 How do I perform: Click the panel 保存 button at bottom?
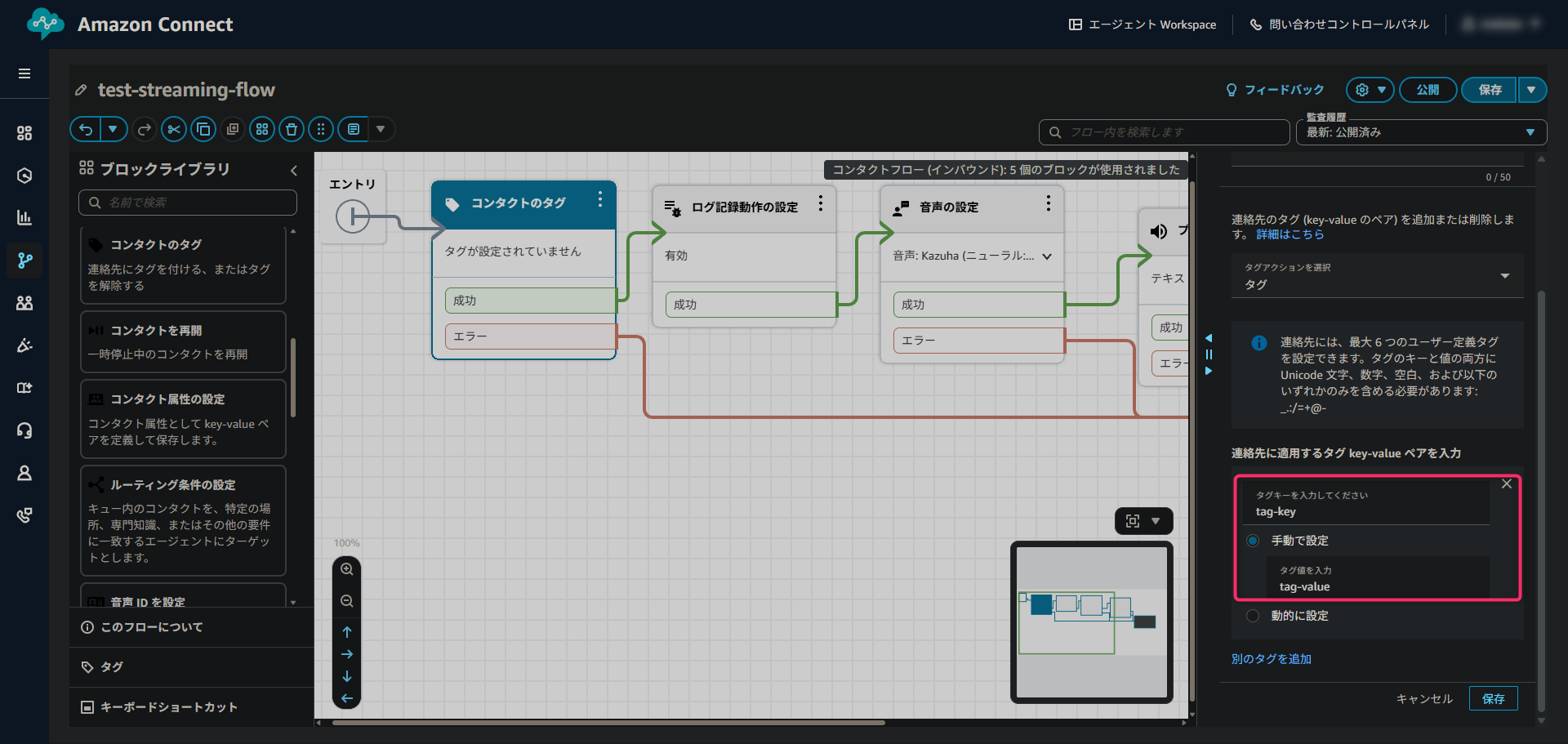1494,699
